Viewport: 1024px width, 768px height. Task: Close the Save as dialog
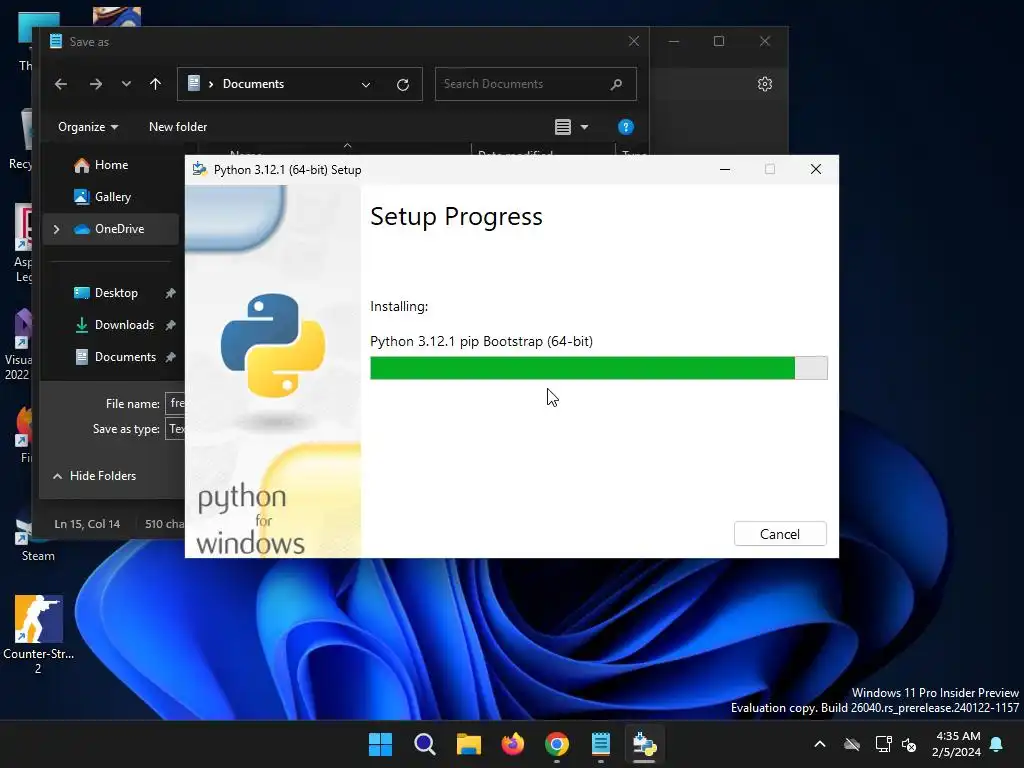click(633, 41)
